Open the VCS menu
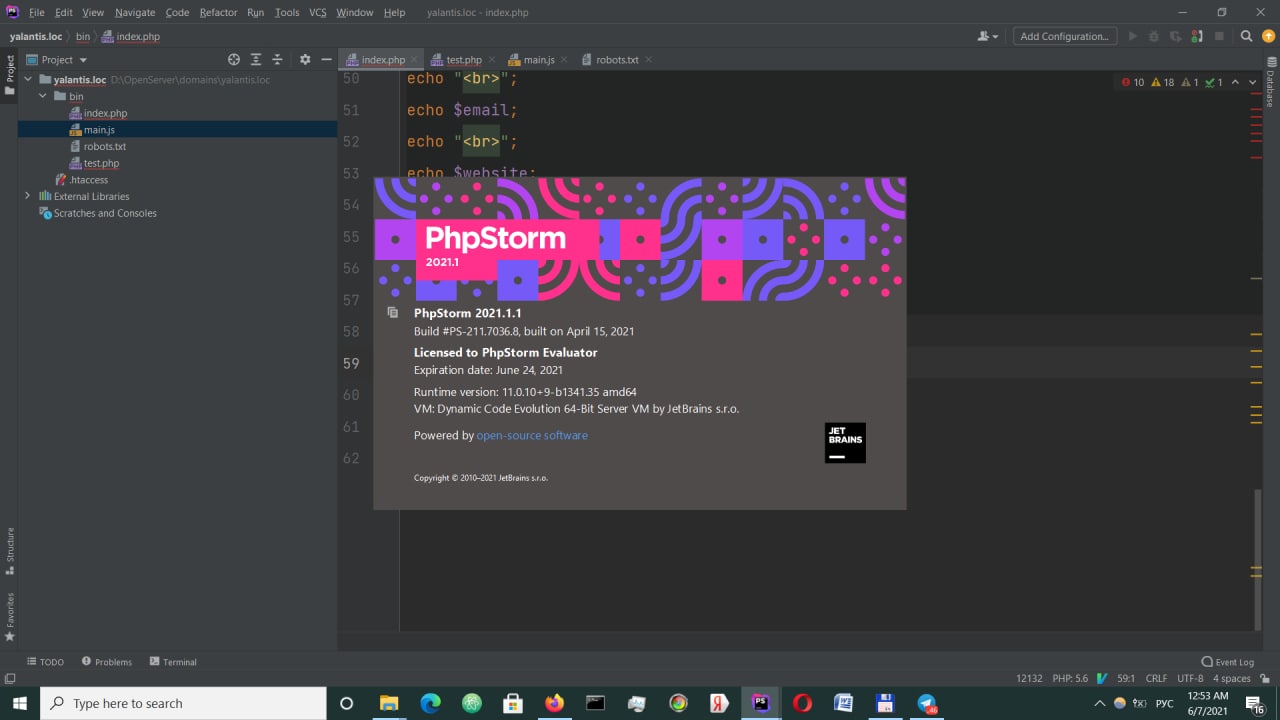The width and height of the screenshot is (1280, 720). coord(318,12)
